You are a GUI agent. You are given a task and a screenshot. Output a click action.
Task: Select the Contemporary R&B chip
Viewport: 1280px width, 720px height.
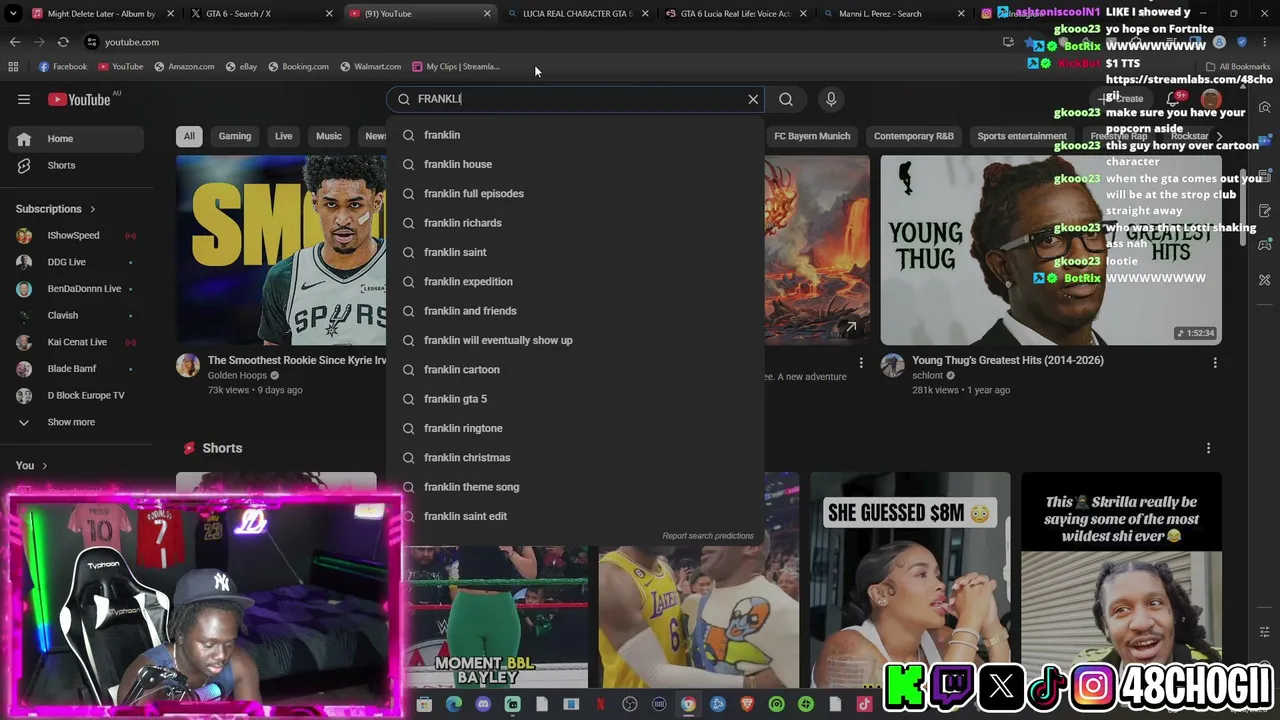[x=914, y=136]
